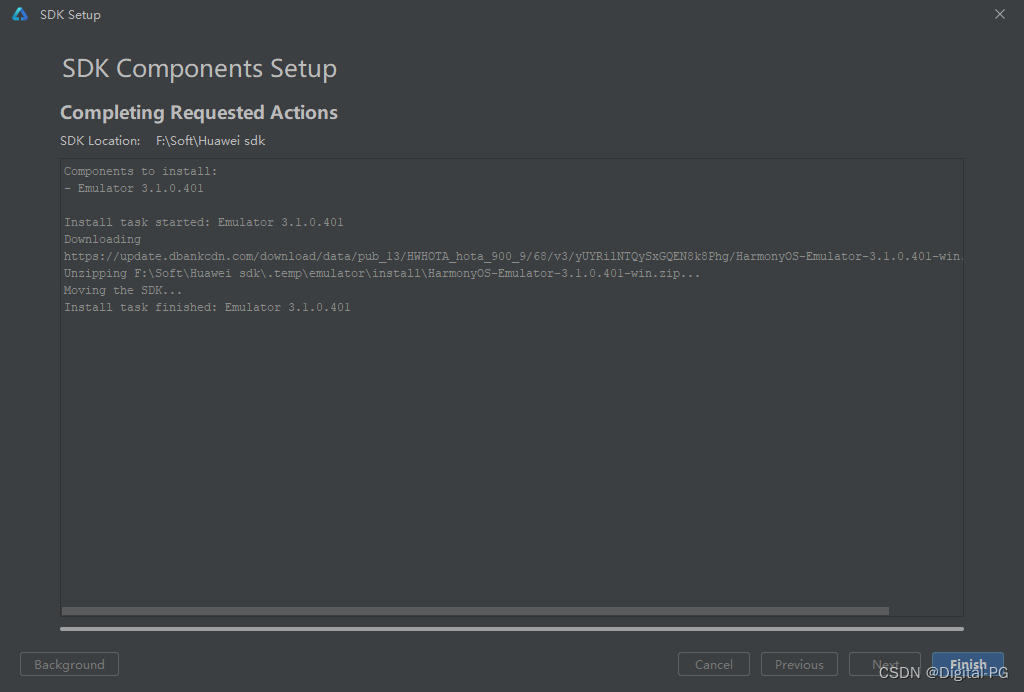
Task: Click the update.dbankcdn.com download URL
Action: click(x=513, y=256)
